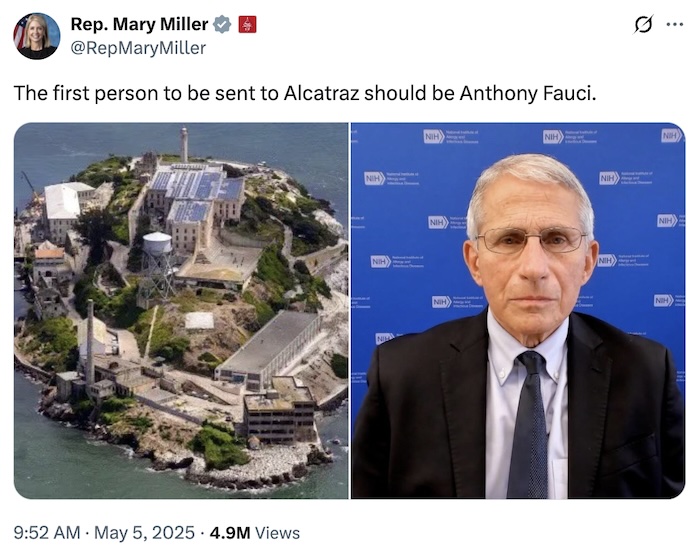Click the red affiliation badge icon
Viewport: 700px width, 552px height.
click(x=247, y=25)
